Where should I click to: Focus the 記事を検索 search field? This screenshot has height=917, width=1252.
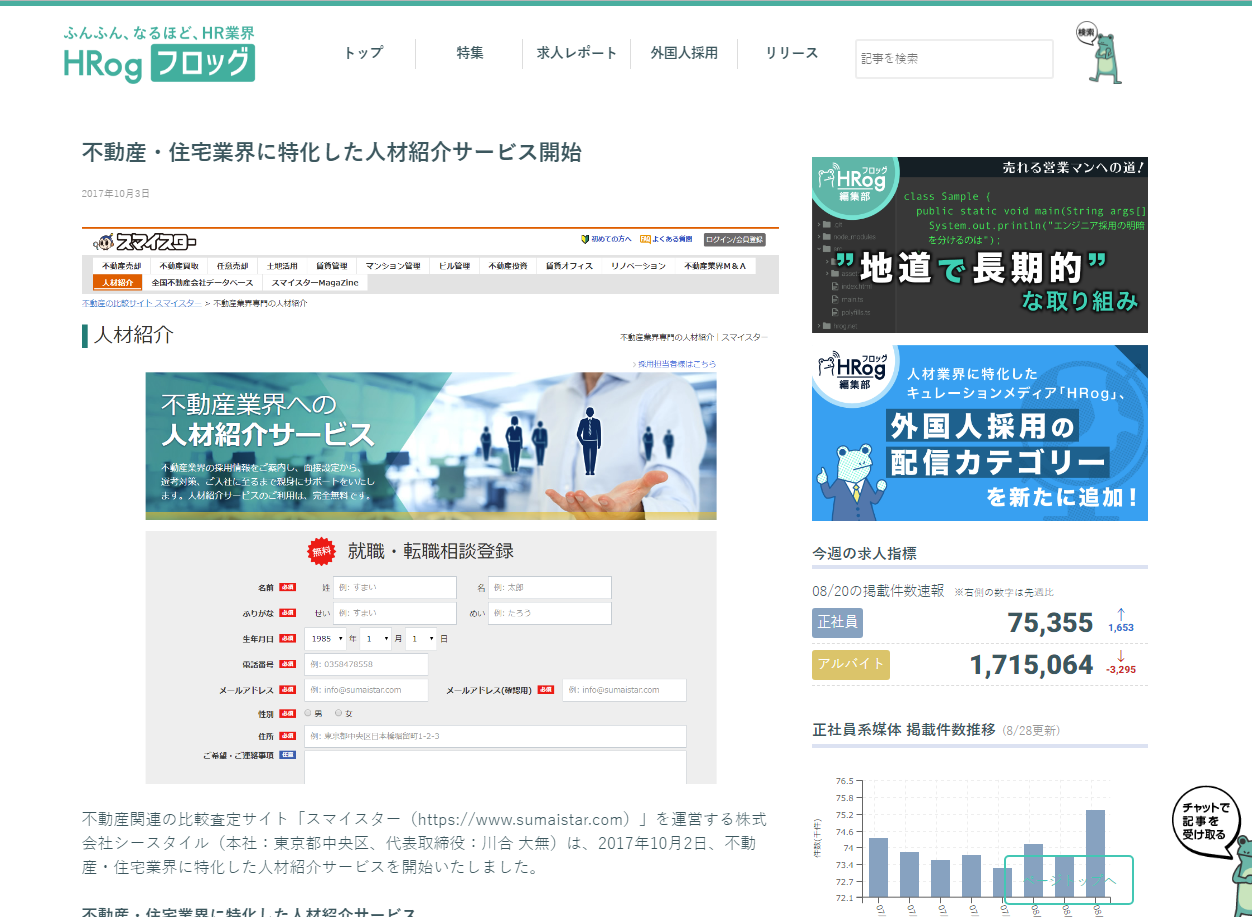954,59
